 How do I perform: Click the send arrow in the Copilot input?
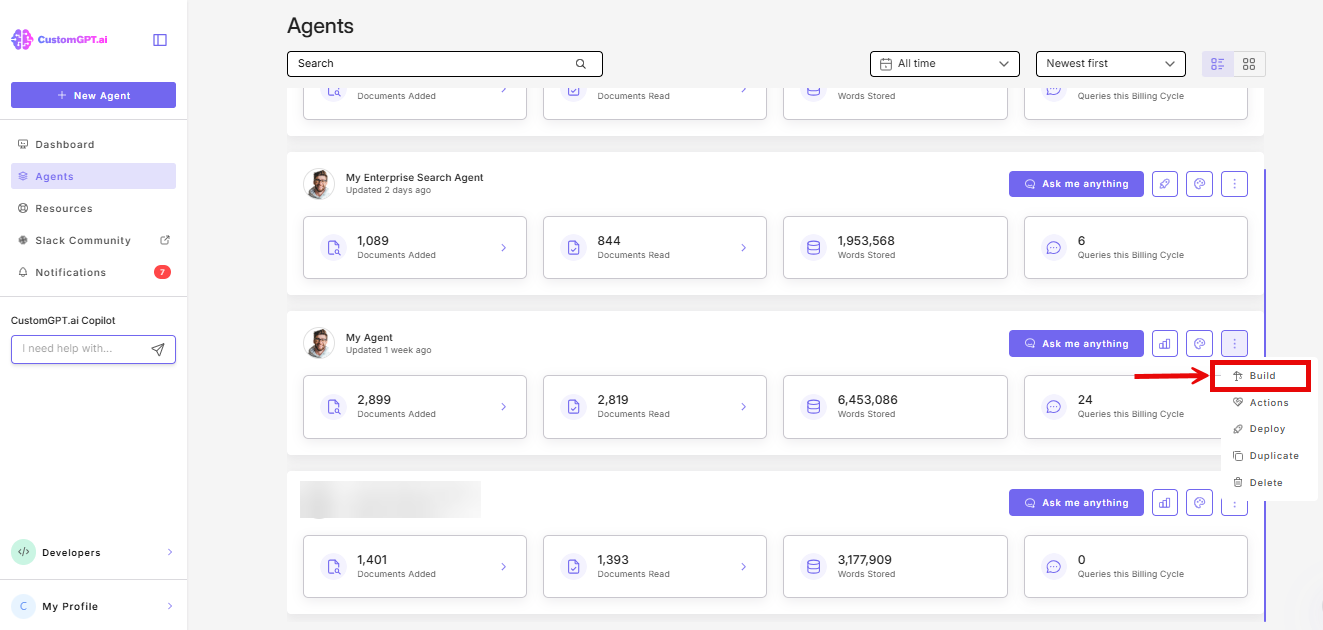click(x=158, y=348)
